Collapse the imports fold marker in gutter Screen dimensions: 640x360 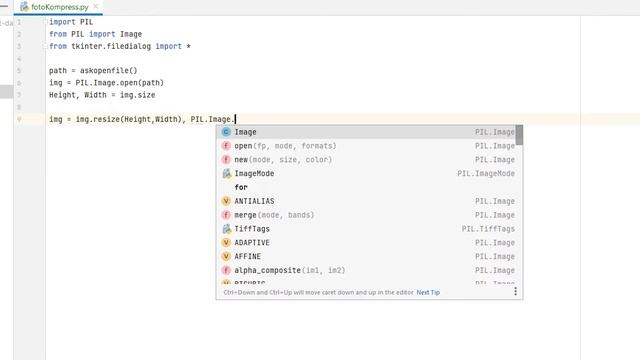point(45,22)
